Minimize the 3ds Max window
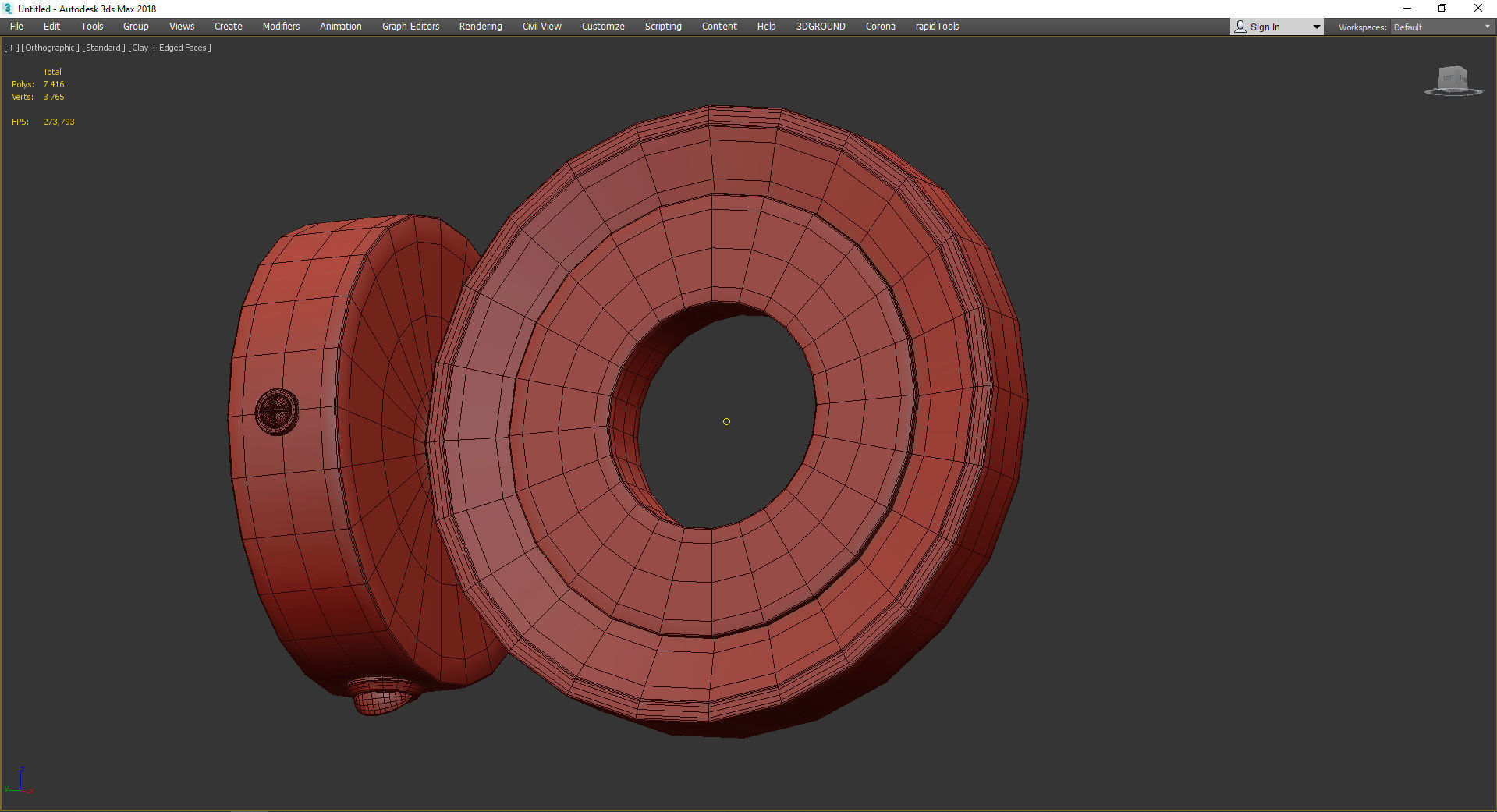The width and height of the screenshot is (1497, 812). coord(1407,9)
